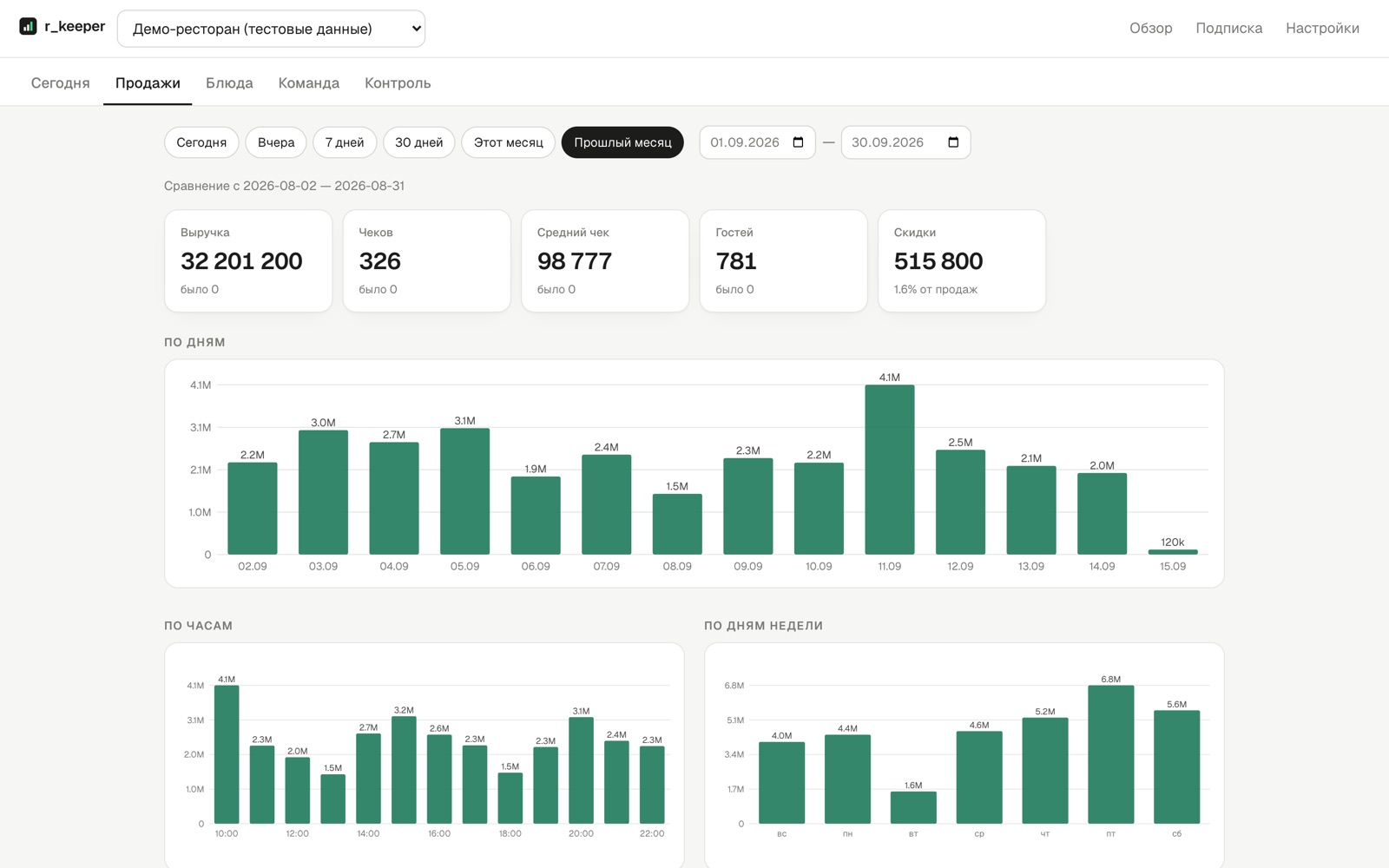The width and height of the screenshot is (1389, 868).
Task: Select the 30 дней period chip
Action: [419, 142]
